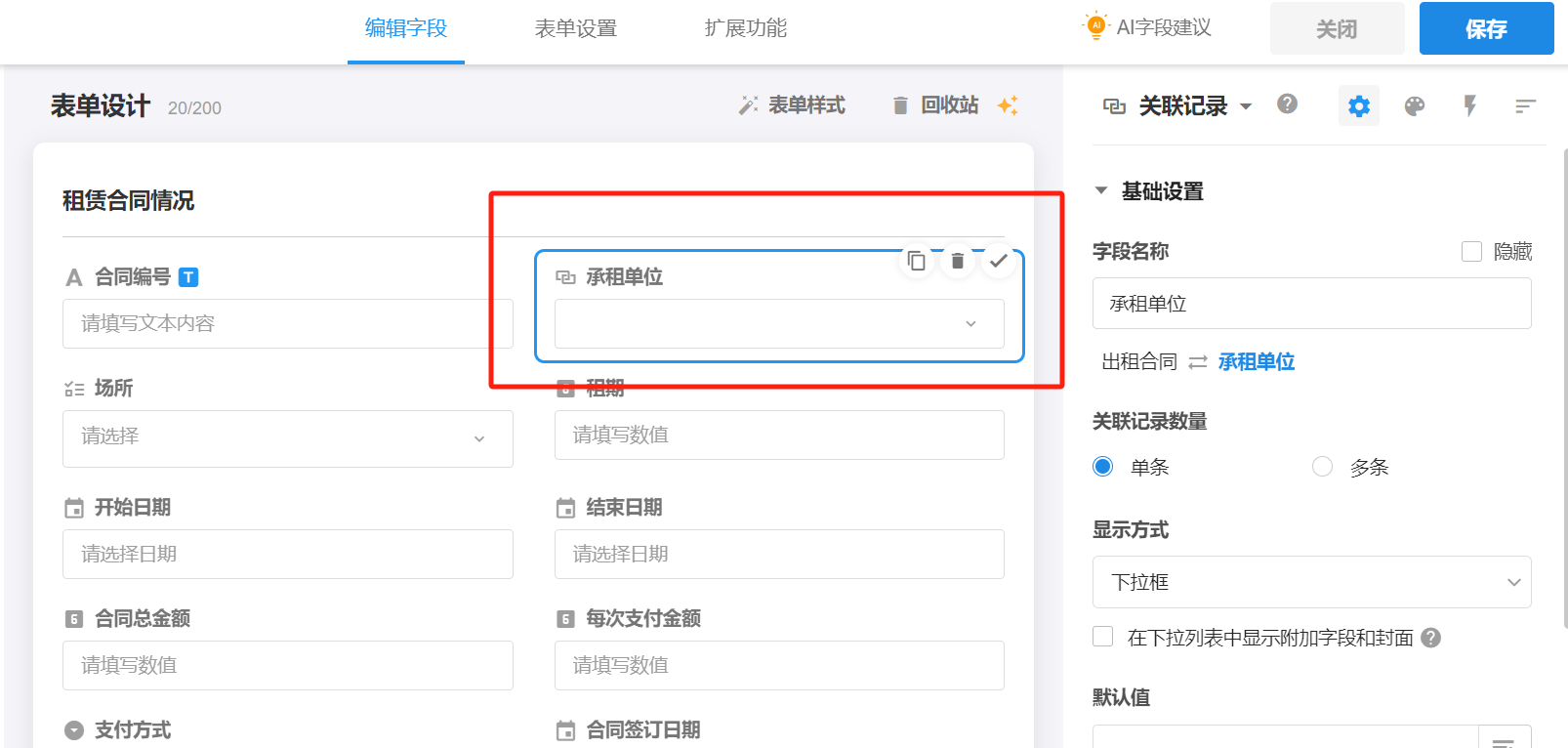Open the 场所 请选择 dropdown
Screen dimensions: 1568x748
[x=287, y=438]
